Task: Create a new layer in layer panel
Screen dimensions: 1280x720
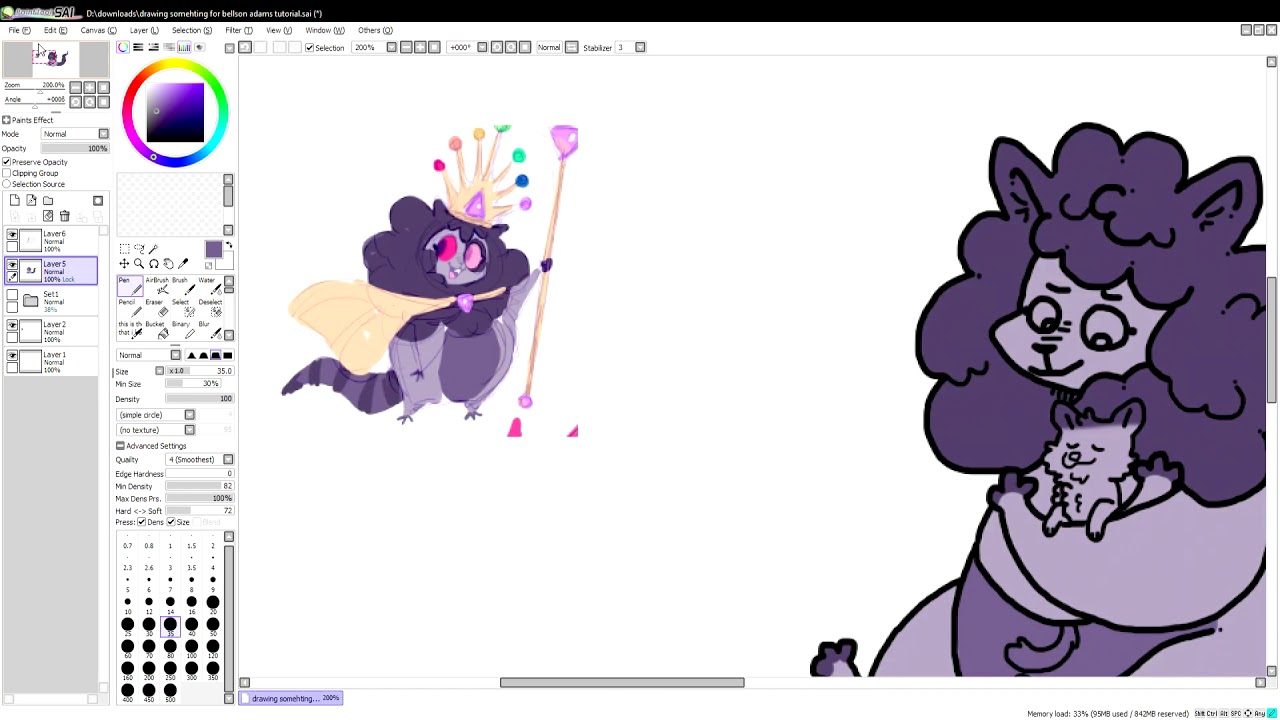Action: pos(15,201)
